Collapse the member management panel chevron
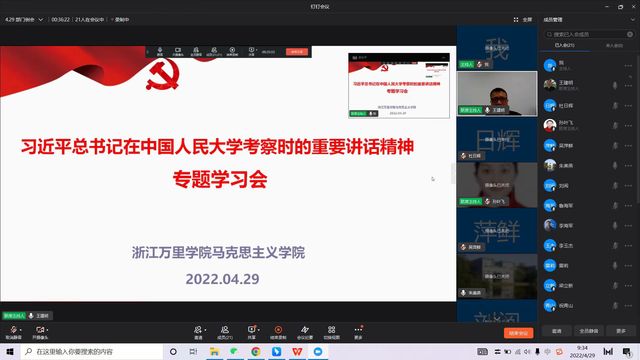640x360 pixels. [x=633, y=20]
